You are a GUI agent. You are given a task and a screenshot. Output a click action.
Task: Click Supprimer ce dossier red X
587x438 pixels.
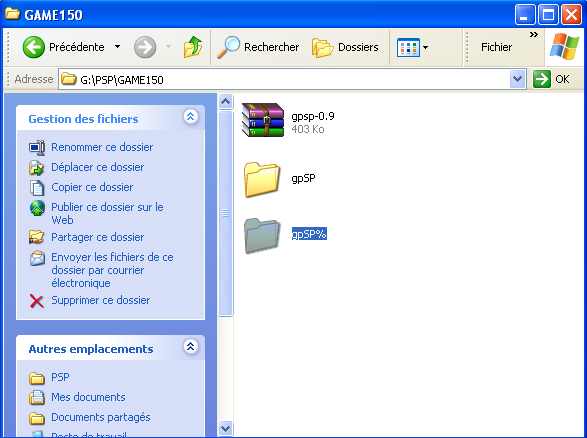point(37,301)
